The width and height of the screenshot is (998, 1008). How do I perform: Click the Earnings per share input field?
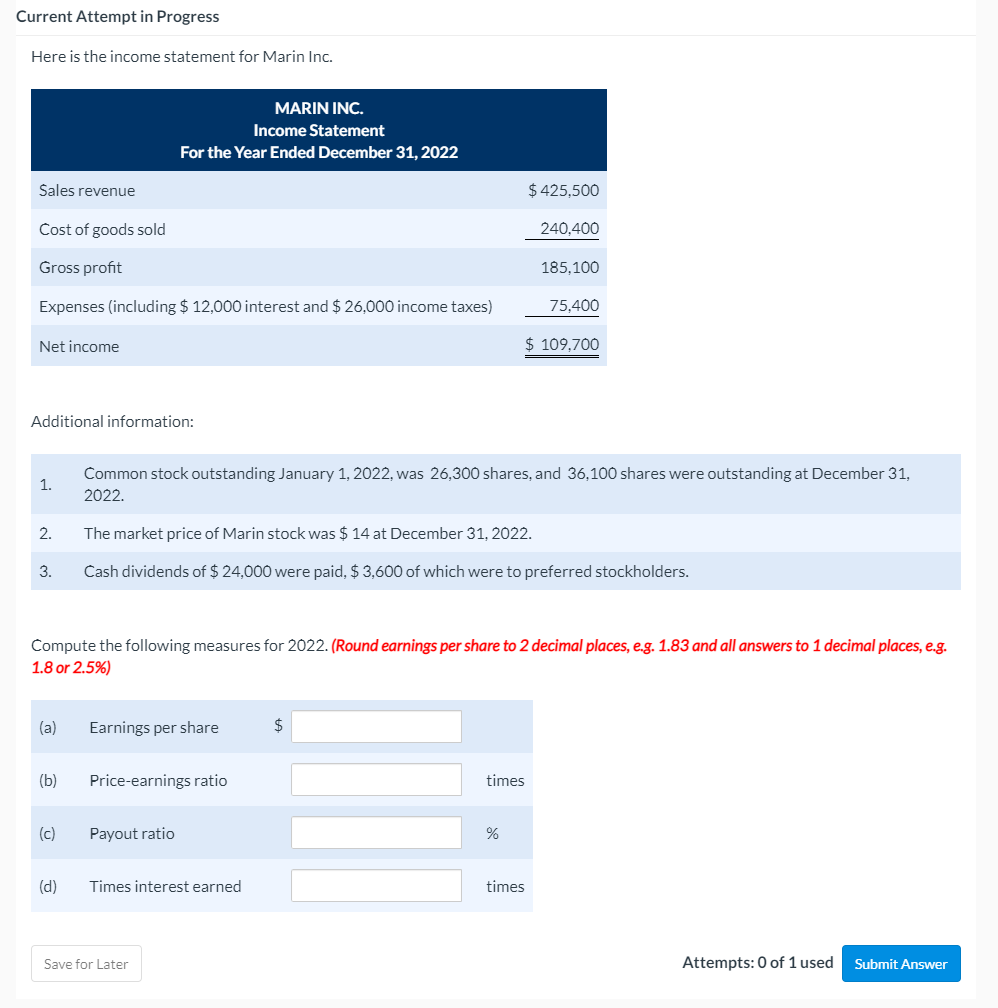[x=376, y=726]
